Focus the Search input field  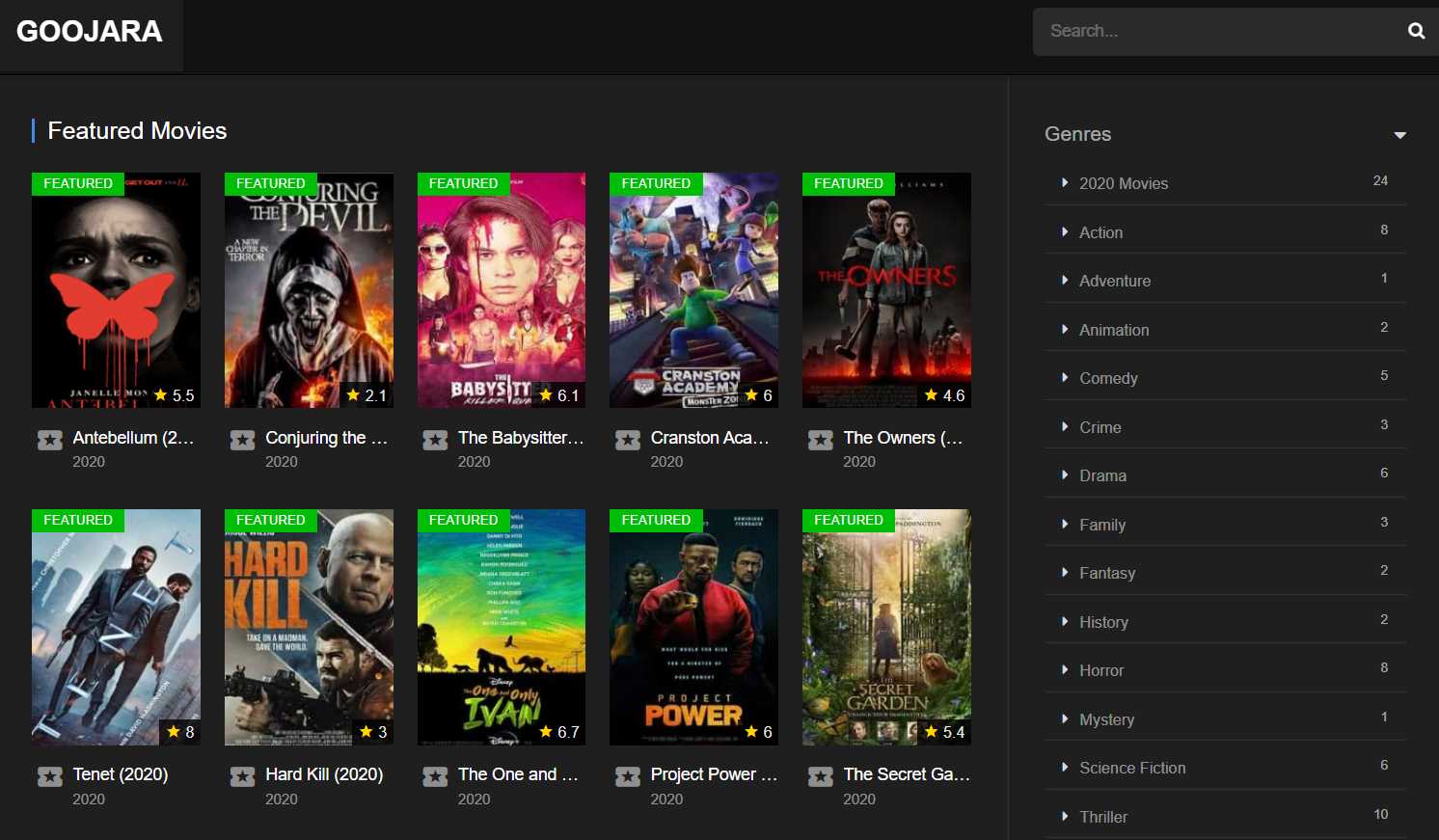click(1215, 31)
